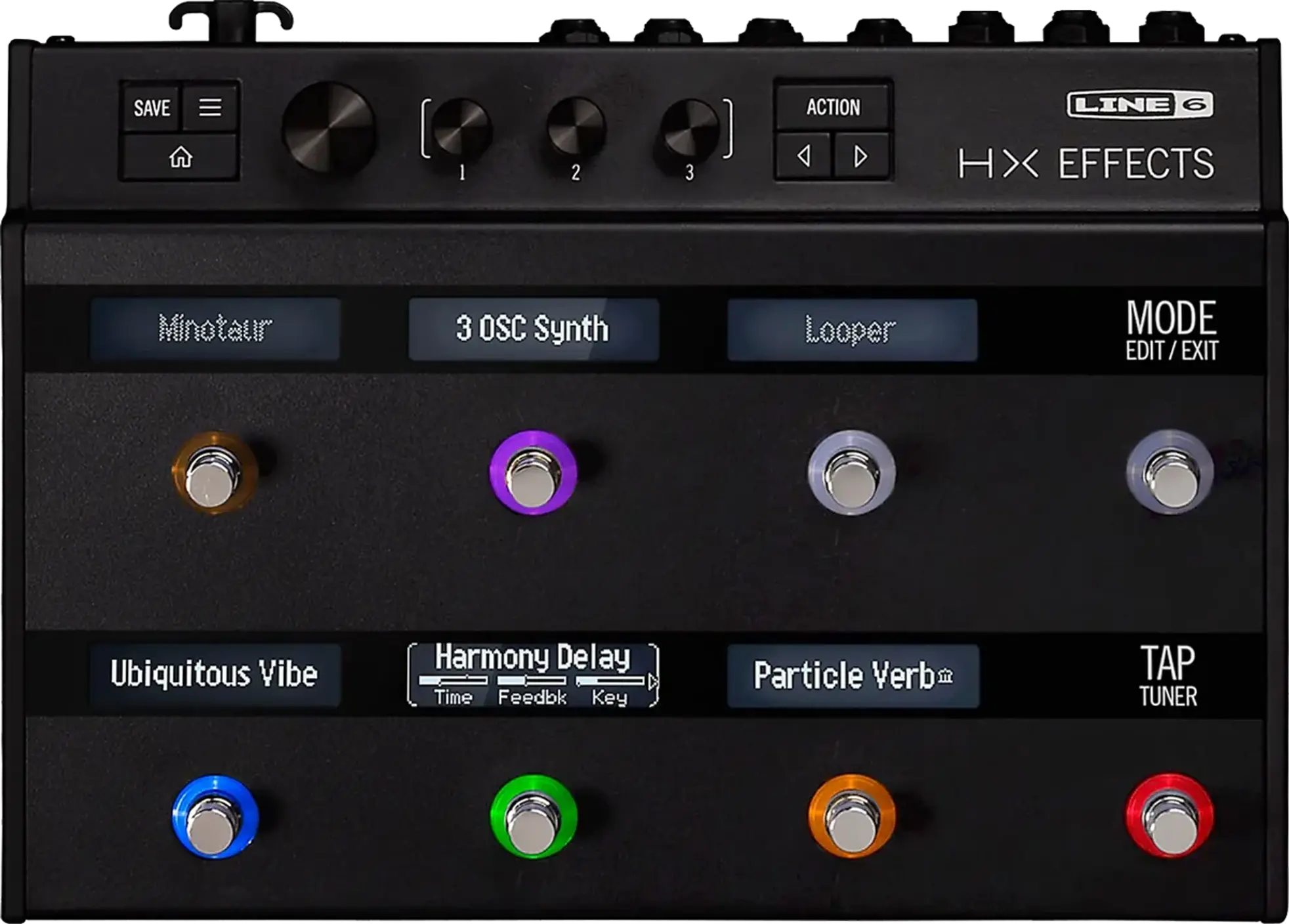The height and width of the screenshot is (924, 1289).
Task: Toggle the 3 OSC Synth purple footswitch
Action: coord(533,472)
